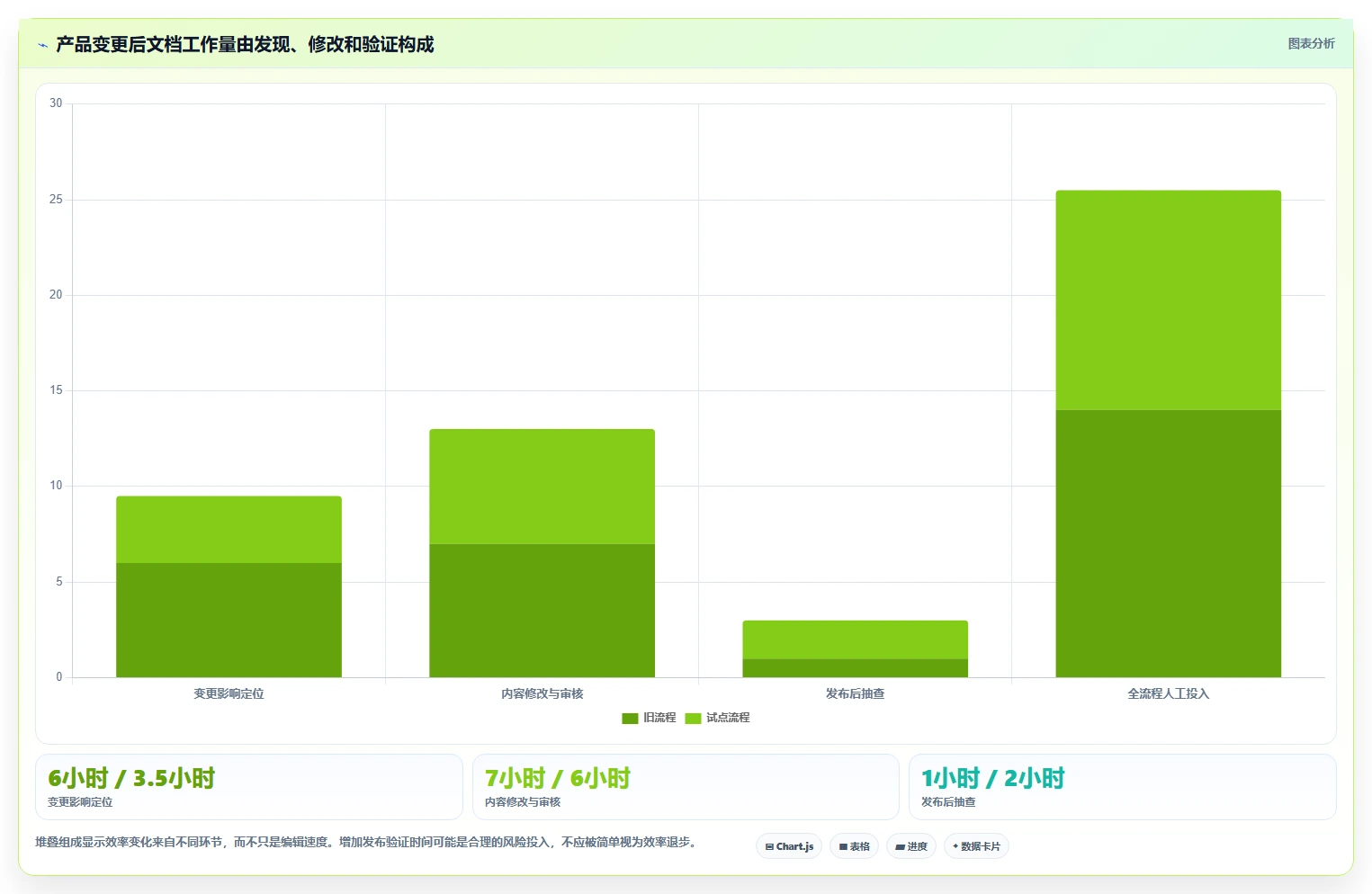1372x894 pixels.
Task: Click the 全流程人工投入 light green bar segment
Action: click(x=1168, y=300)
